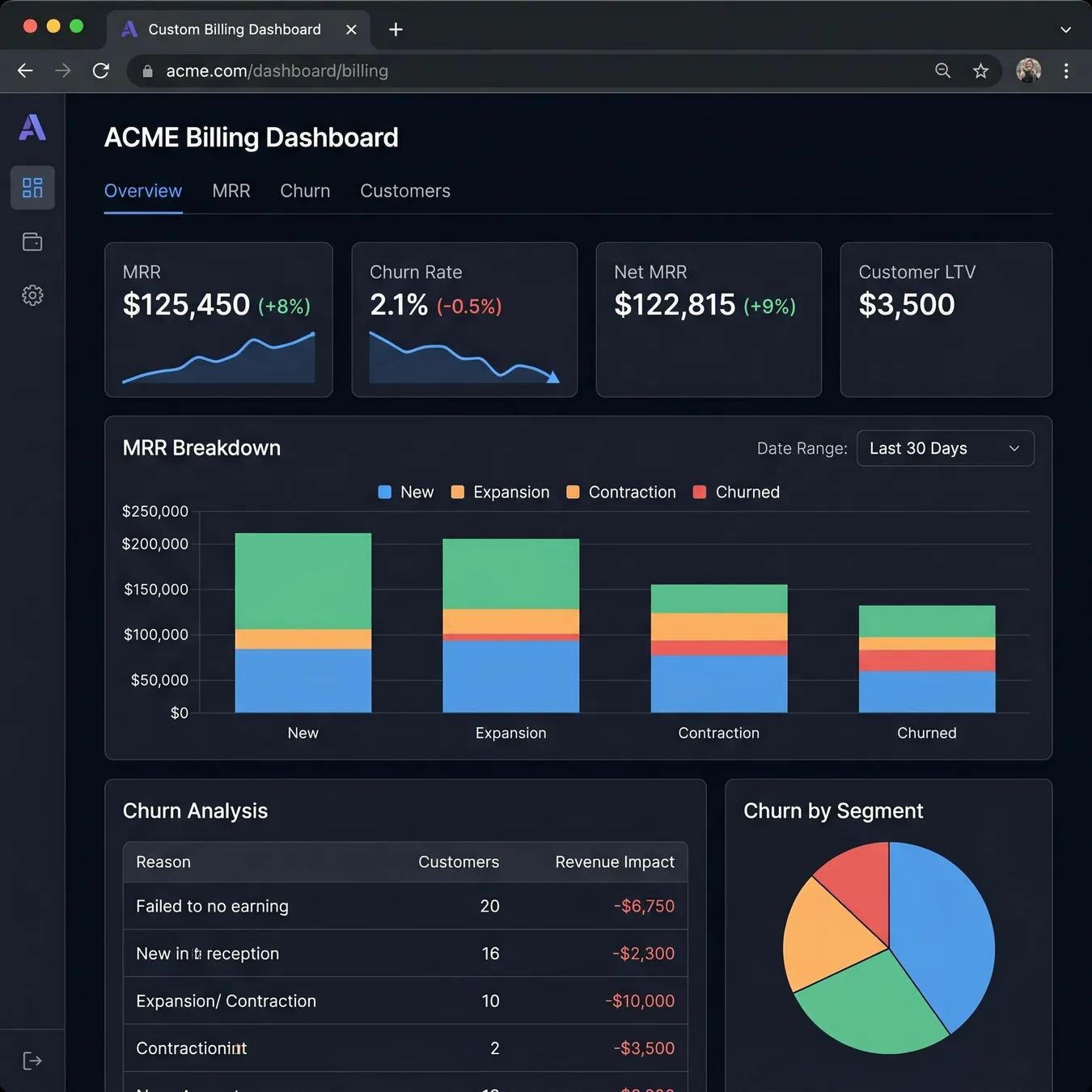
Task: Open the wallet icon in the sidebar
Action: coord(32,242)
